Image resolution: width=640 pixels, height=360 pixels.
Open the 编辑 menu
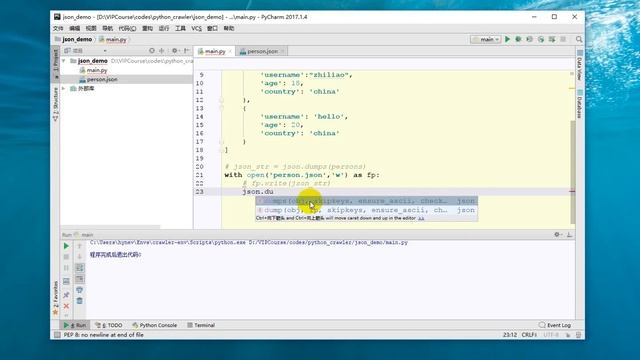click(x=75, y=28)
